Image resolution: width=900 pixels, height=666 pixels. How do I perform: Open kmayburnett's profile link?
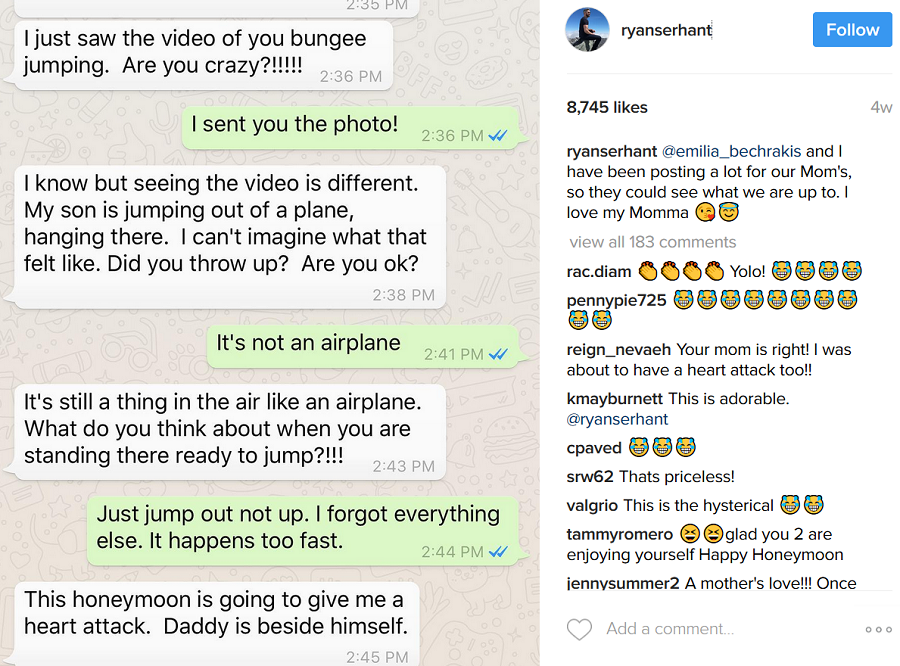tap(615, 398)
